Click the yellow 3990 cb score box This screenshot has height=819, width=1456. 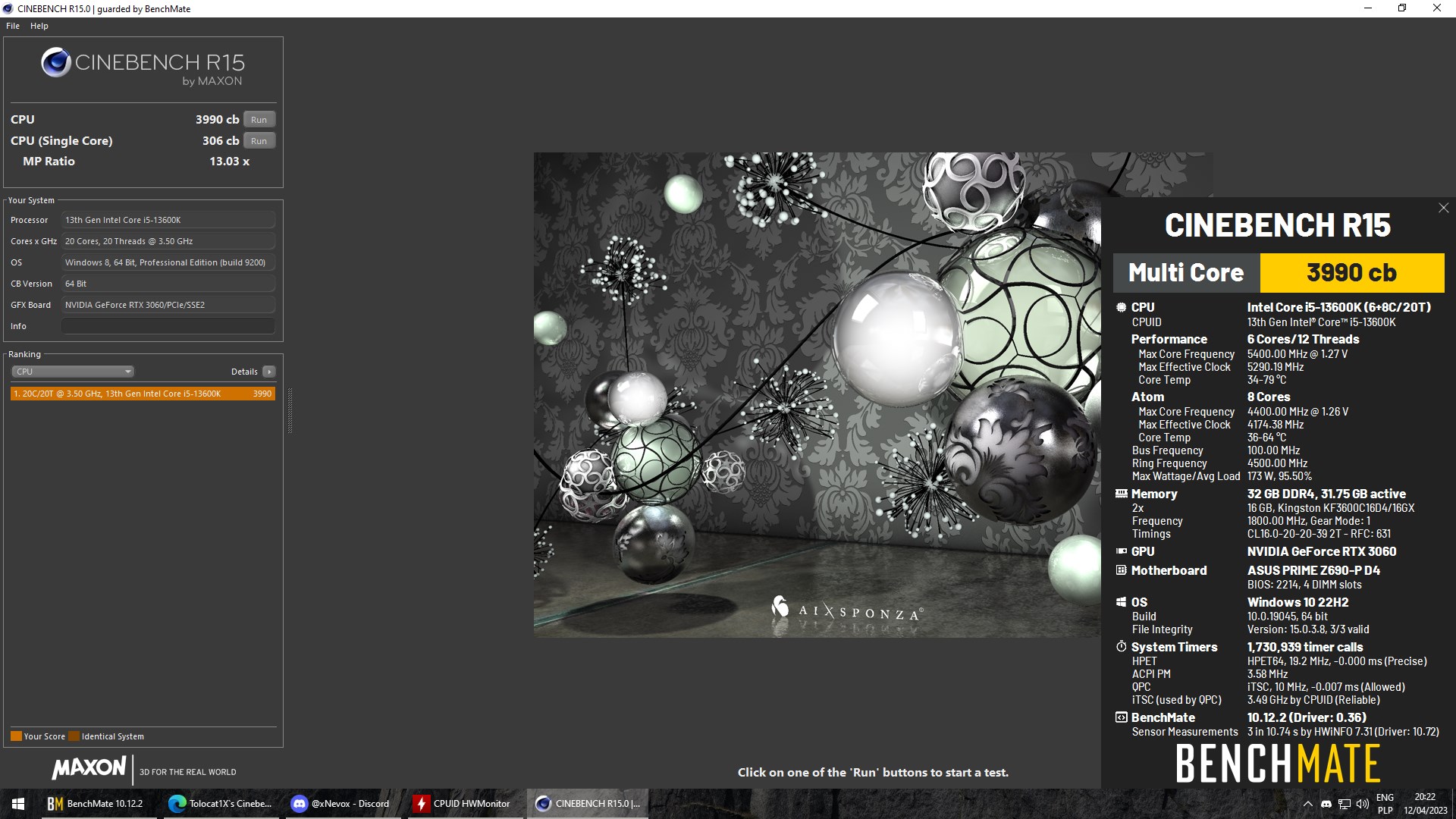(1352, 273)
